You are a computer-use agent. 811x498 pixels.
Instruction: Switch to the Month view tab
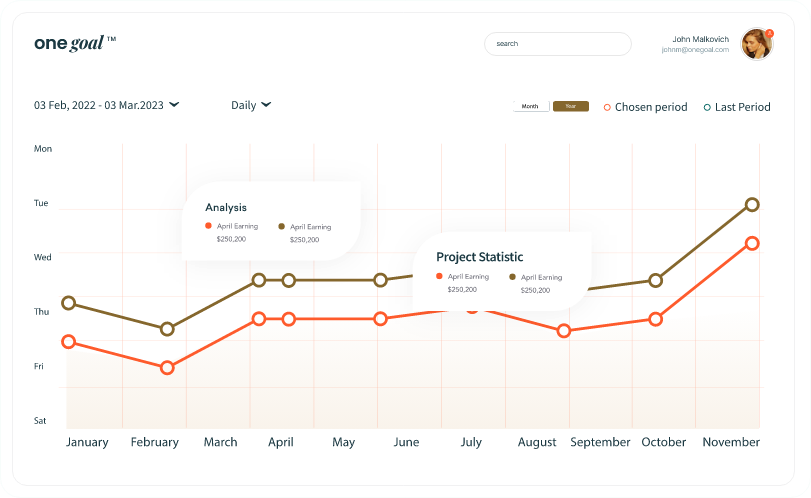[530, 106]
